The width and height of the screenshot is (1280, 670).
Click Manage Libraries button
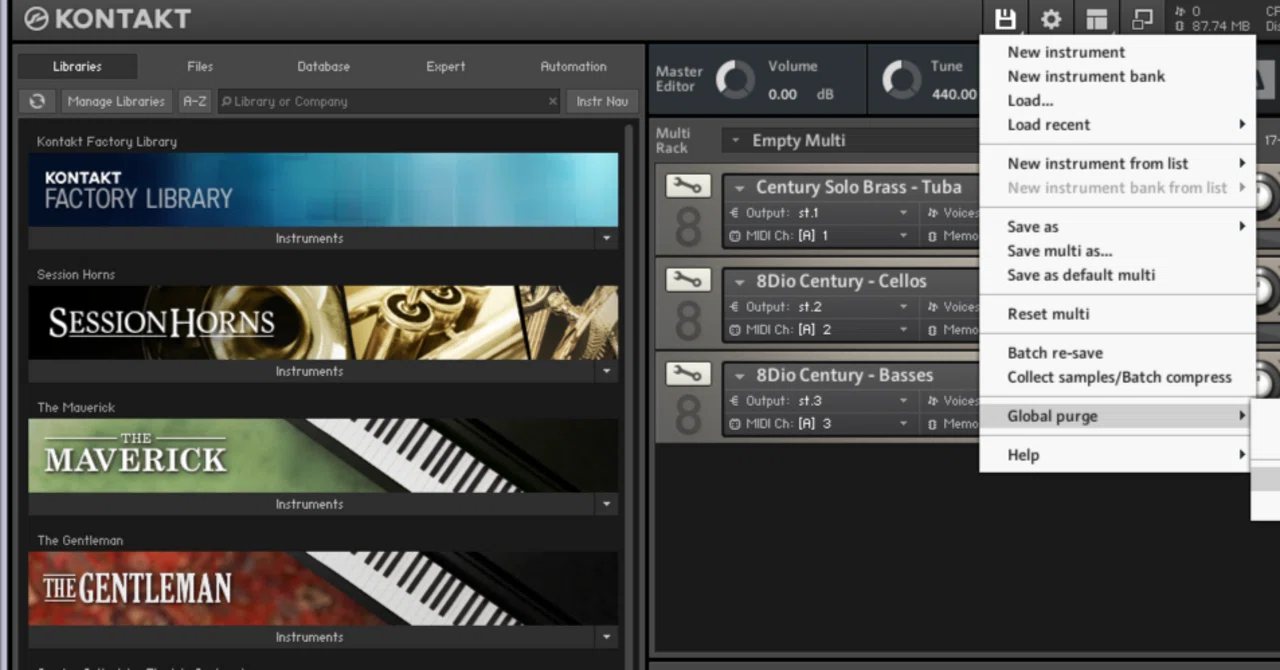click(x=116, y=101)
